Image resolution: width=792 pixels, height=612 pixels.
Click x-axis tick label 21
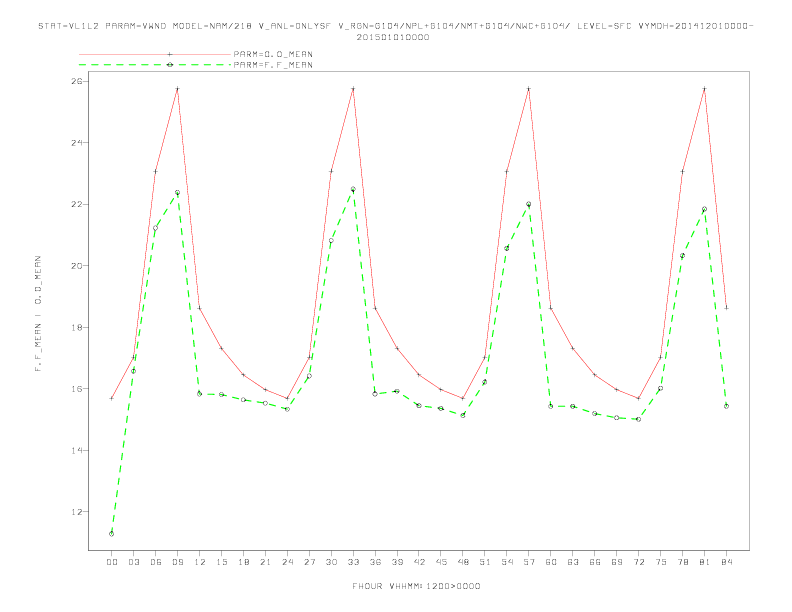tap(265, 562)
